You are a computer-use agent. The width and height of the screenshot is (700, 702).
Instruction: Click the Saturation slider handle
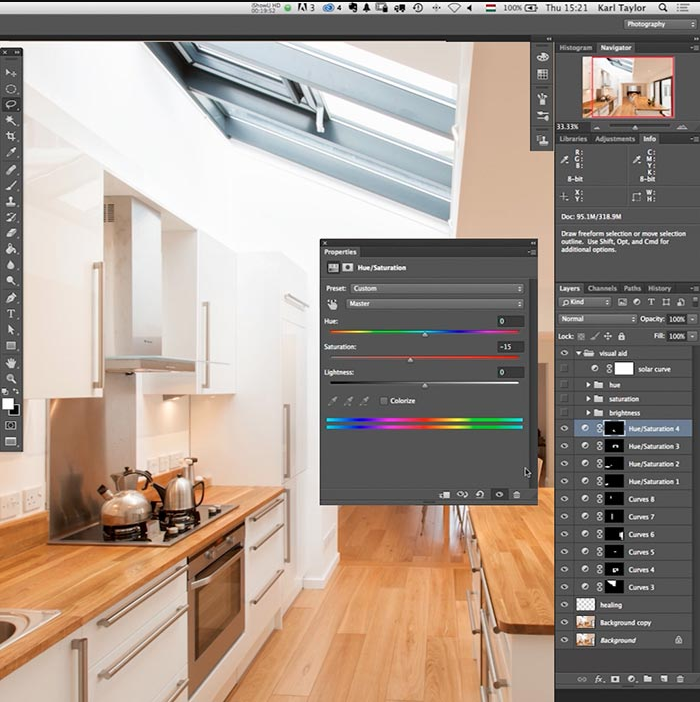tap(410, 359)
